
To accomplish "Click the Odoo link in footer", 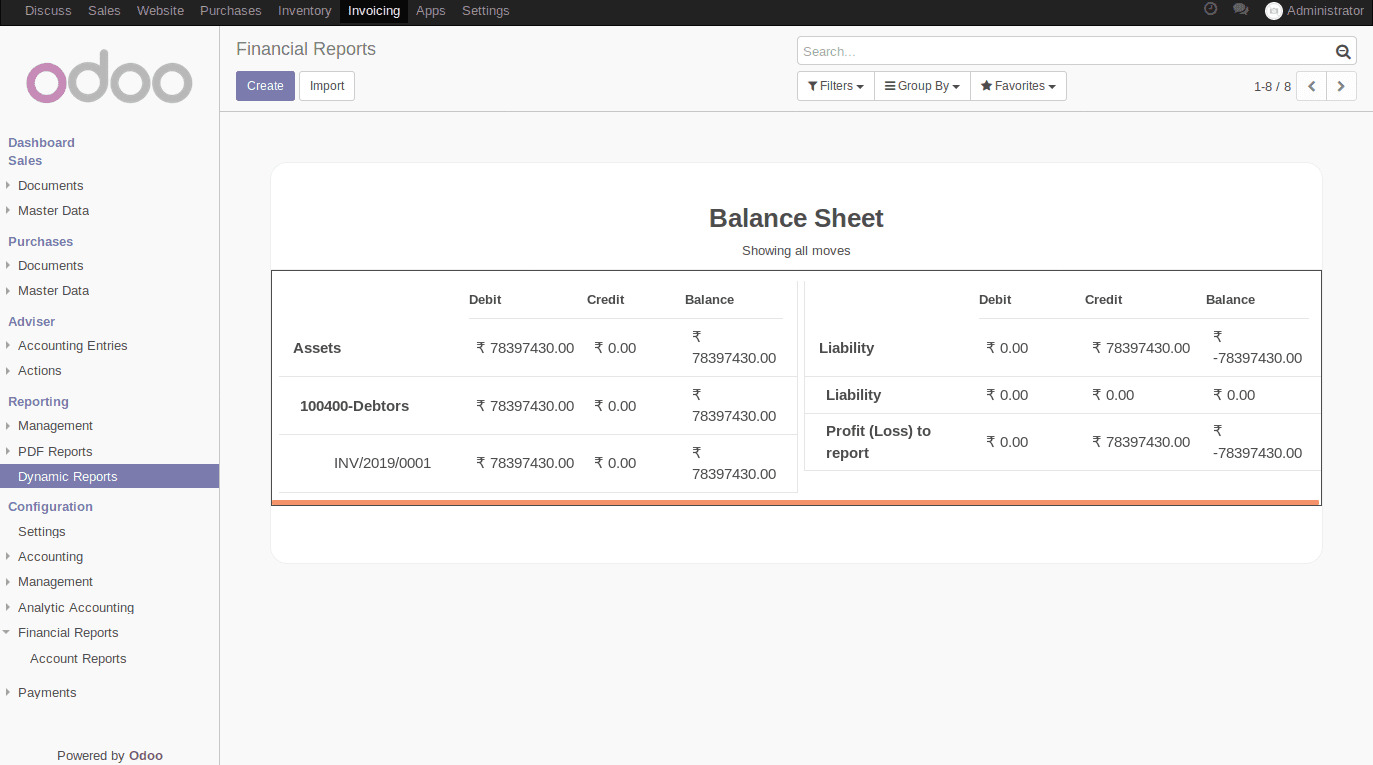I will tap(146, 756).
